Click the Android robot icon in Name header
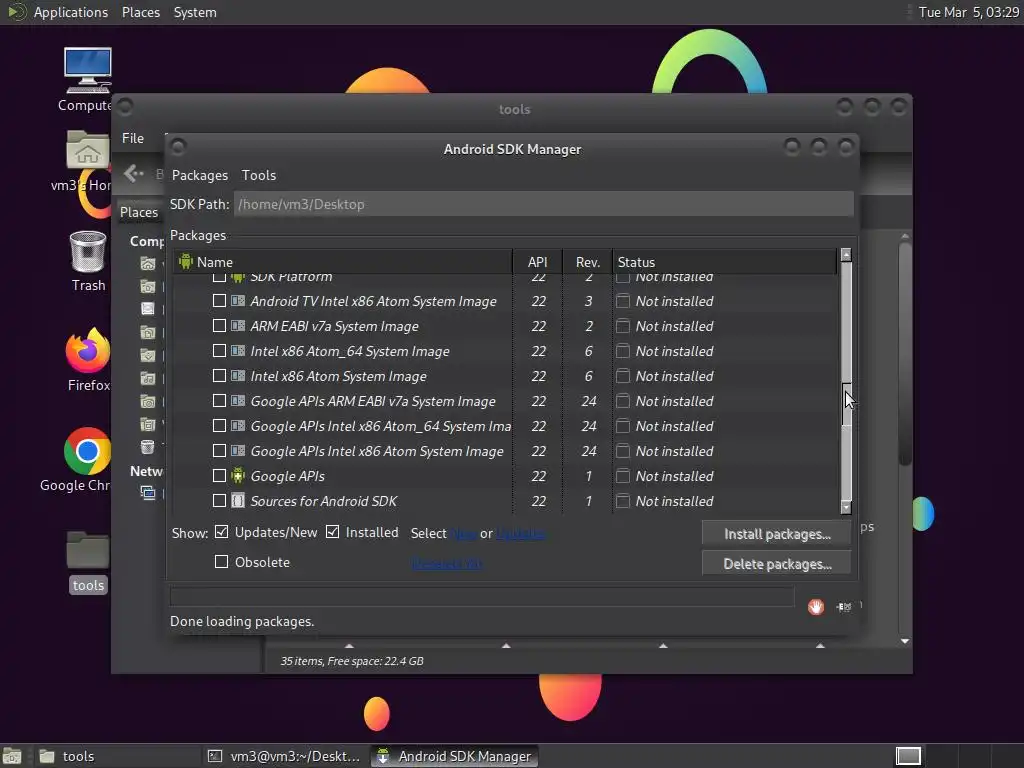This screenshot has width=1024, height=768. (186, 262)
